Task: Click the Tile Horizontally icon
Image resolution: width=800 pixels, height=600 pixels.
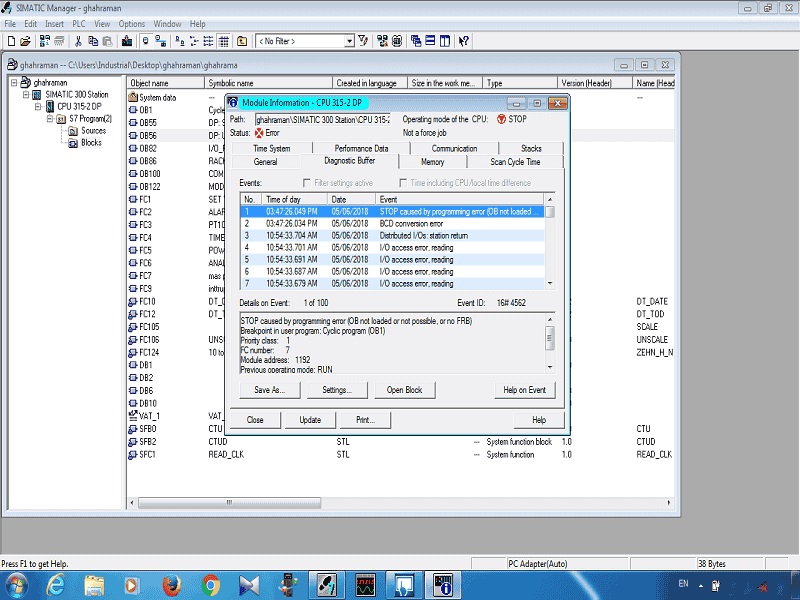Action: pyautogui.click(x=430, y=41)
